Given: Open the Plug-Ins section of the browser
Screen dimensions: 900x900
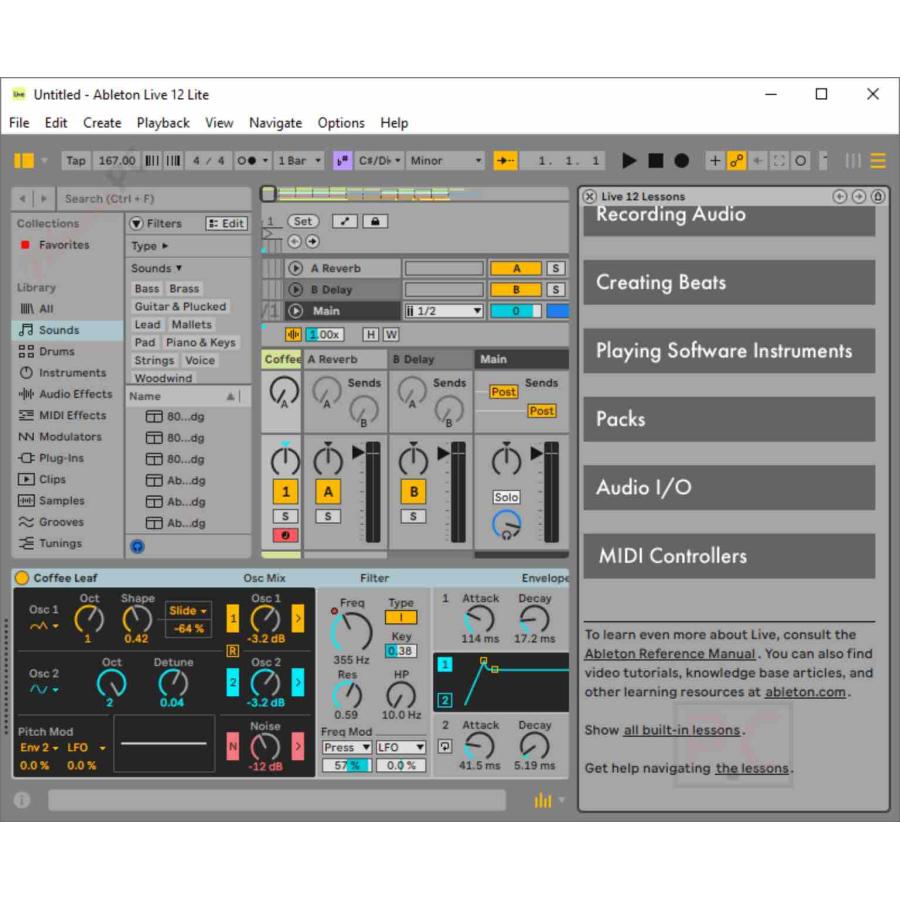Looking at the screenshot, I should 58,458.
